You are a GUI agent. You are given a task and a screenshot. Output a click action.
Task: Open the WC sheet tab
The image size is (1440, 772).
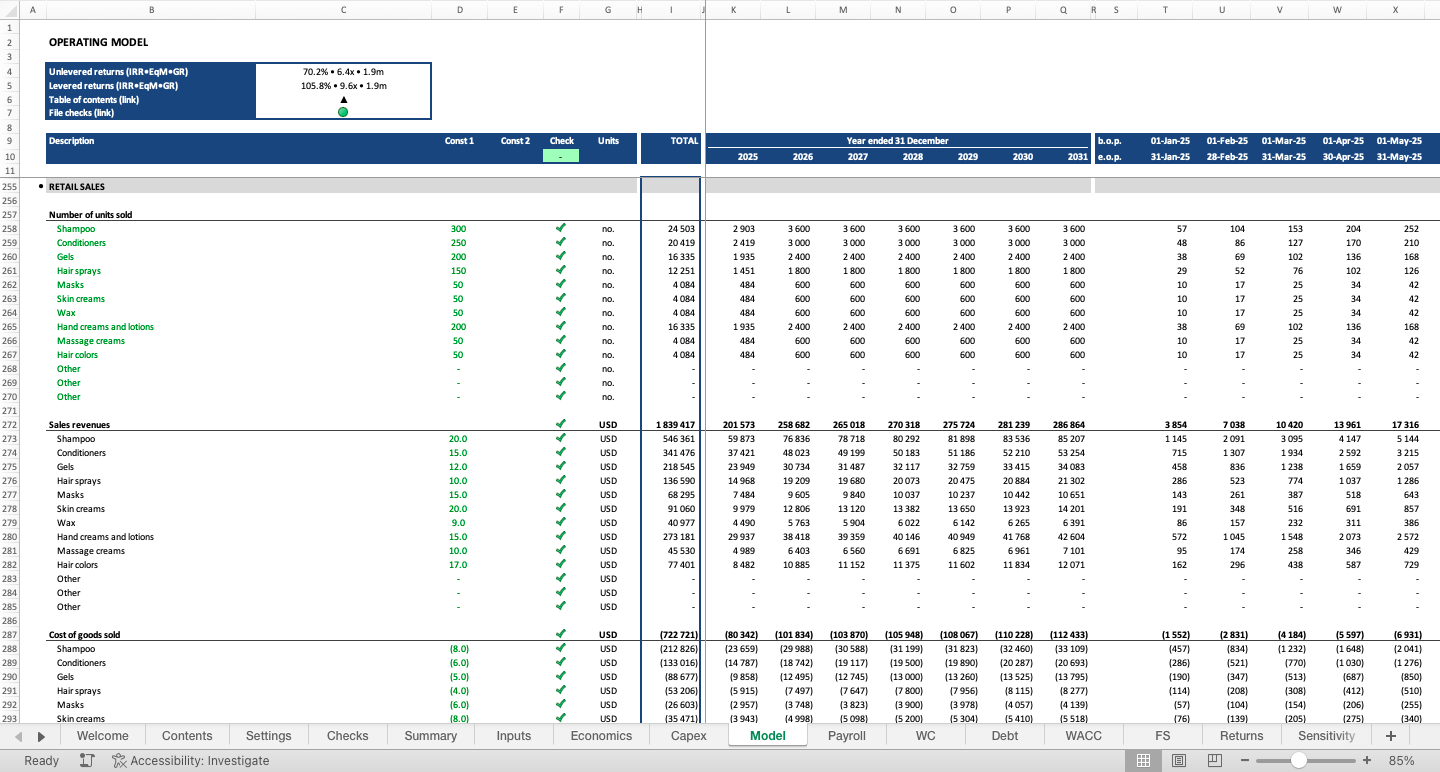coord(926,736)
